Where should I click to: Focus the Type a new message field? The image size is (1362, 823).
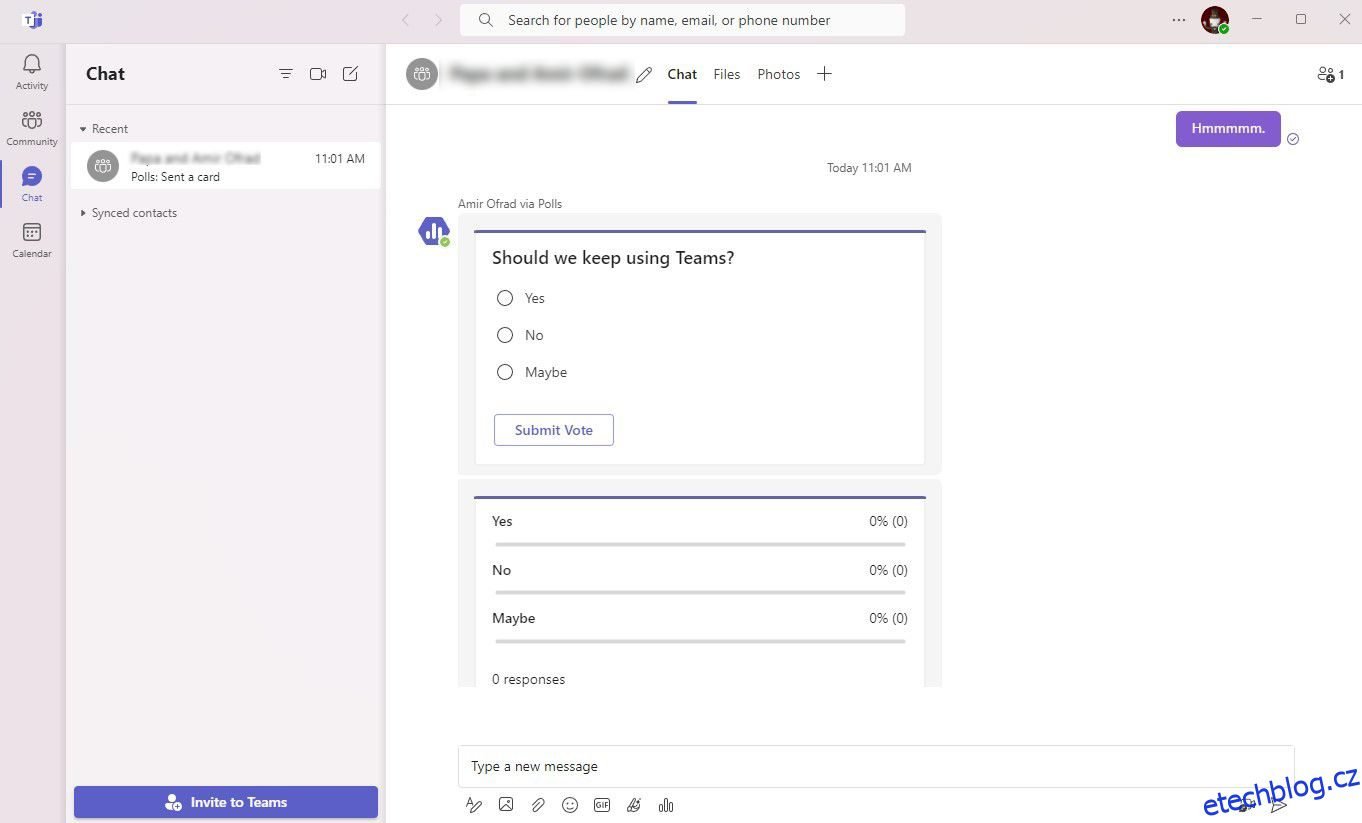(876, 767)
